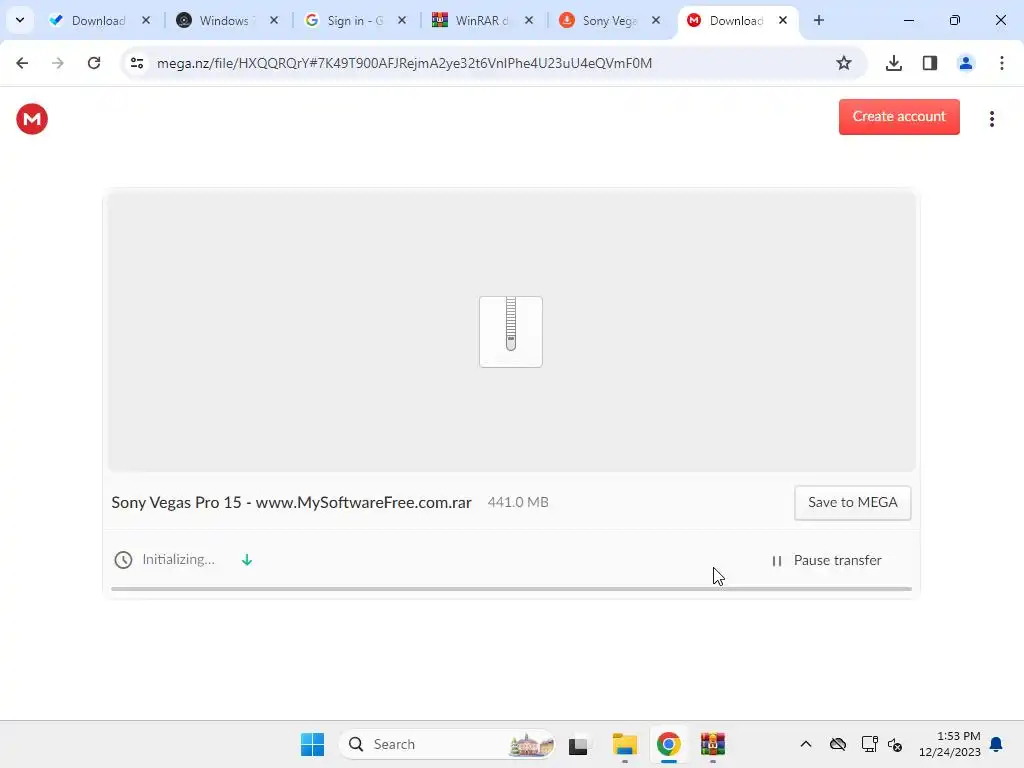Open WinRAR from the taskbar
1024x768 pixels.
pos(713,744)
